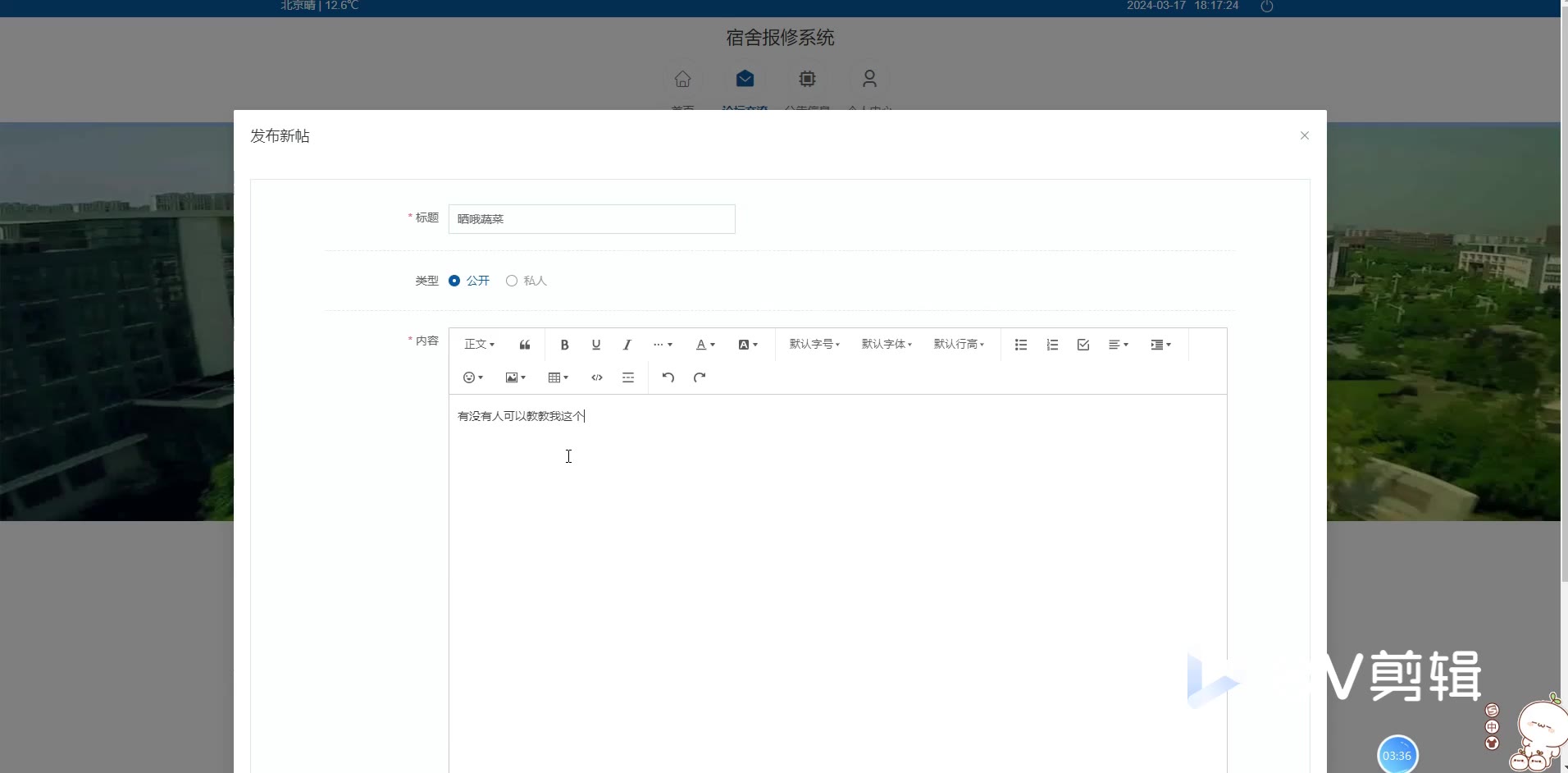Click inside the content editor text area
The width and height of the screenshot is (1568, 773).
tap(838, 583)
